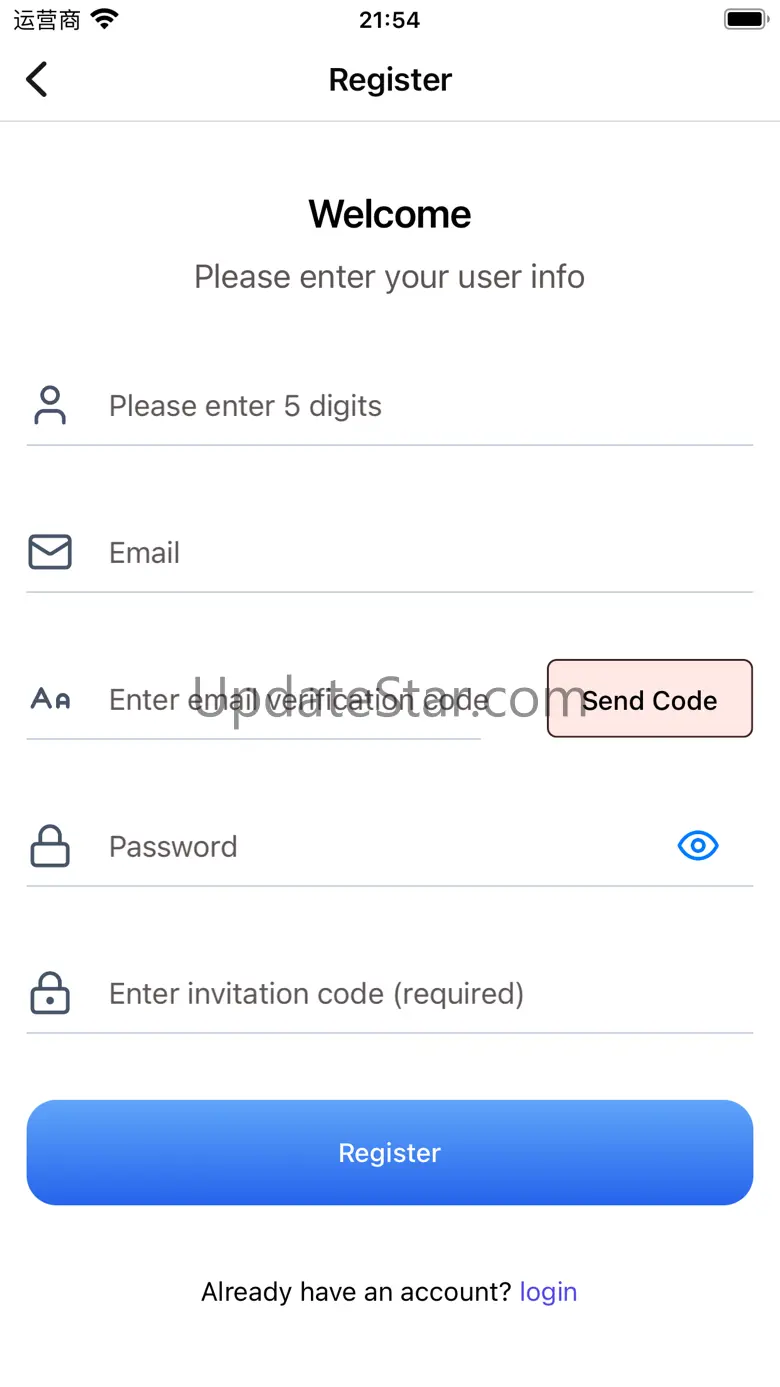
Task: Tap the status bar clock
Action: click(390, 20)
